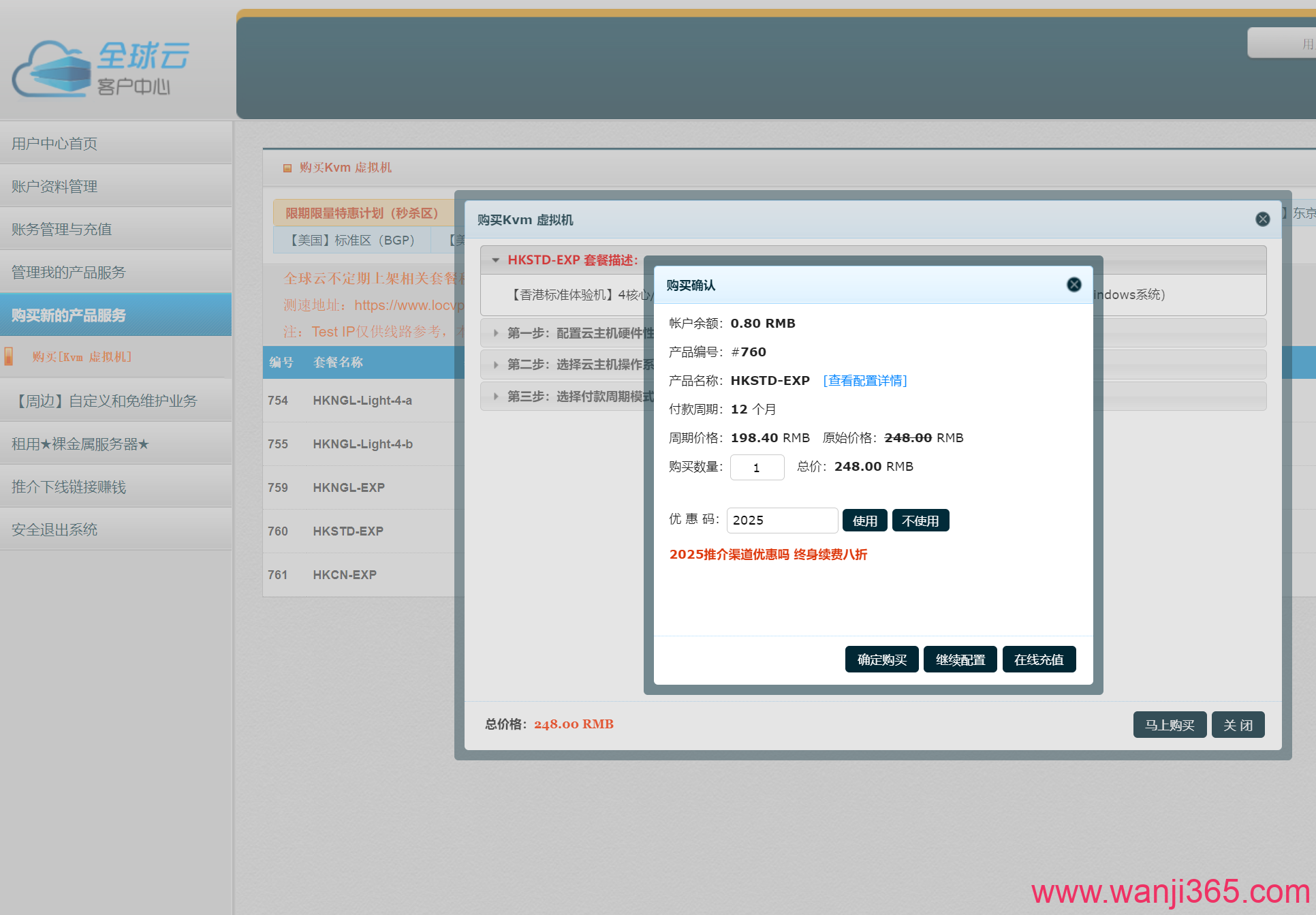Click the orange marker beside 购买[Kvm 虚拟机] submenu

click(9, 356)
